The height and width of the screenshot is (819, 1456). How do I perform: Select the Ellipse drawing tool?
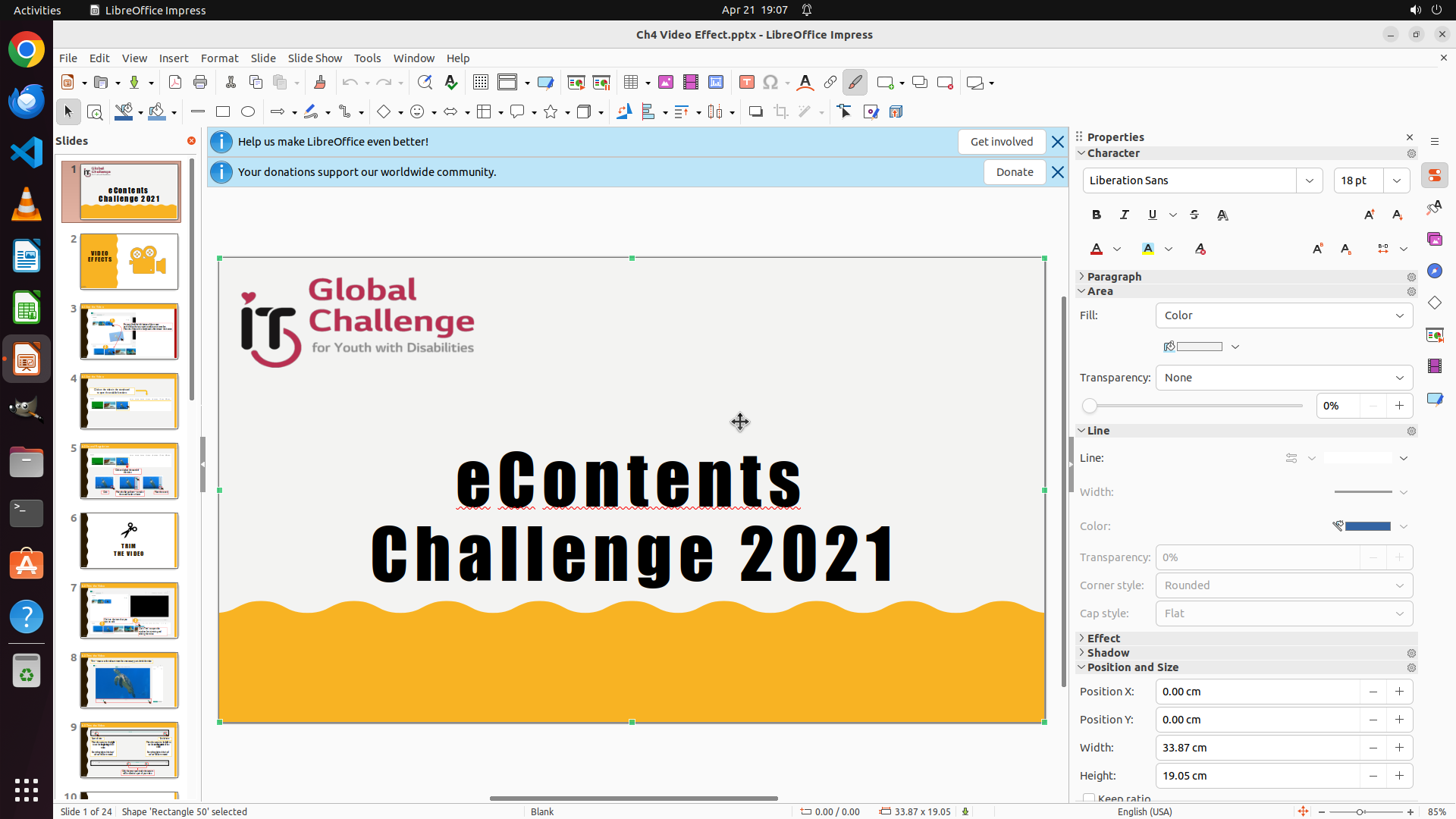pyautogui.click(x=248, y=112)
